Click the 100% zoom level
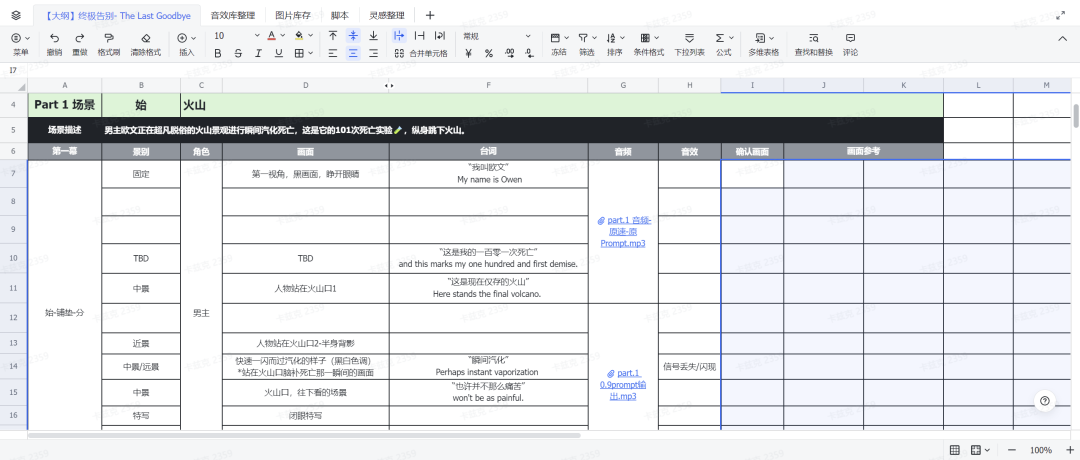 pos(1041,450)
